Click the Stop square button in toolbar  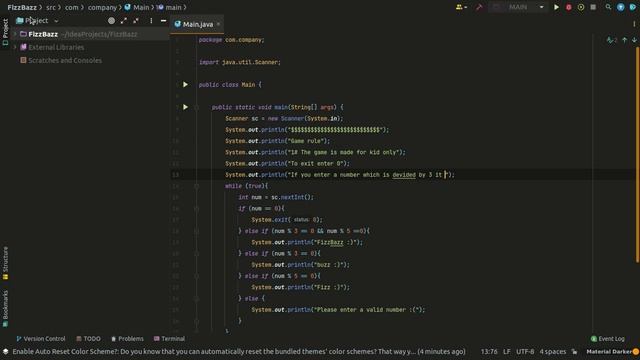tap(593, 7)
